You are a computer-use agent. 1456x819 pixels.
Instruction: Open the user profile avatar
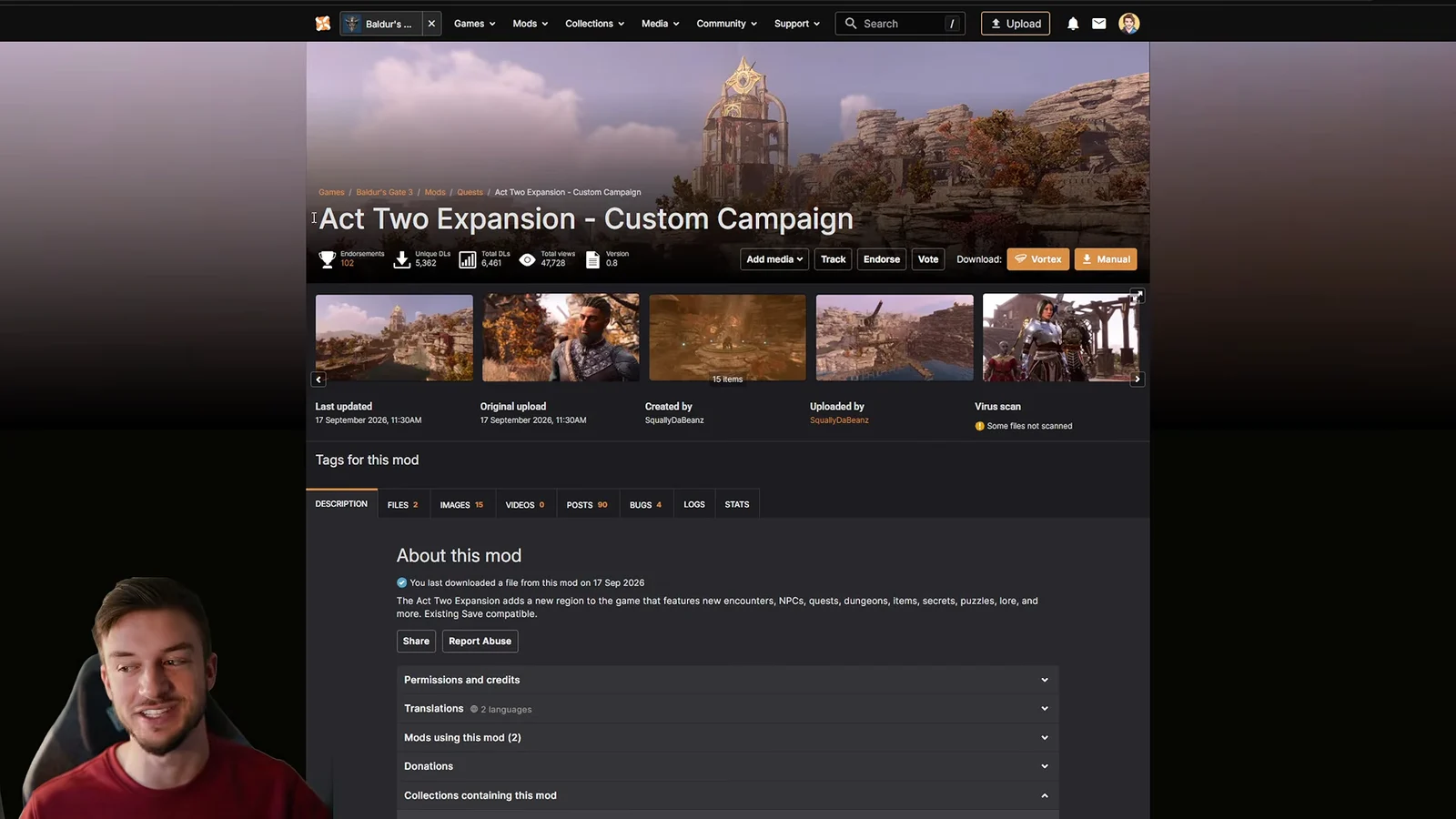1129,24
